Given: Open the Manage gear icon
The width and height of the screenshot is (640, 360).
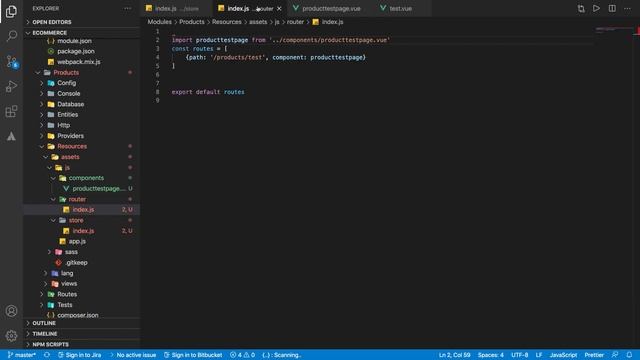Looking at the screenshot, I should 11,336.
